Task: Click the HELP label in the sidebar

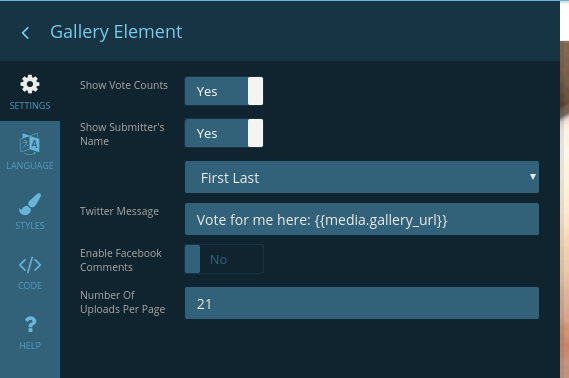Action: click(x=30, y=346)
